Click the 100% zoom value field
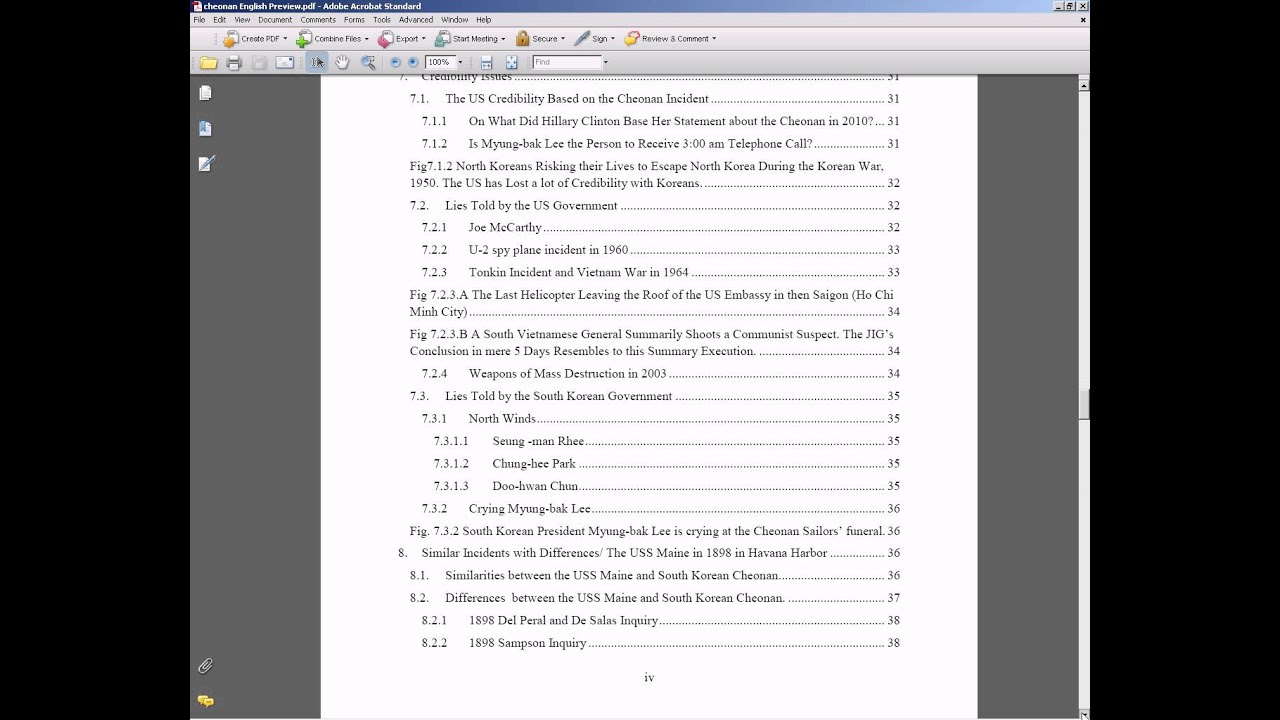Viewport: 1280px width, 720px height. (x=440, y=62)
